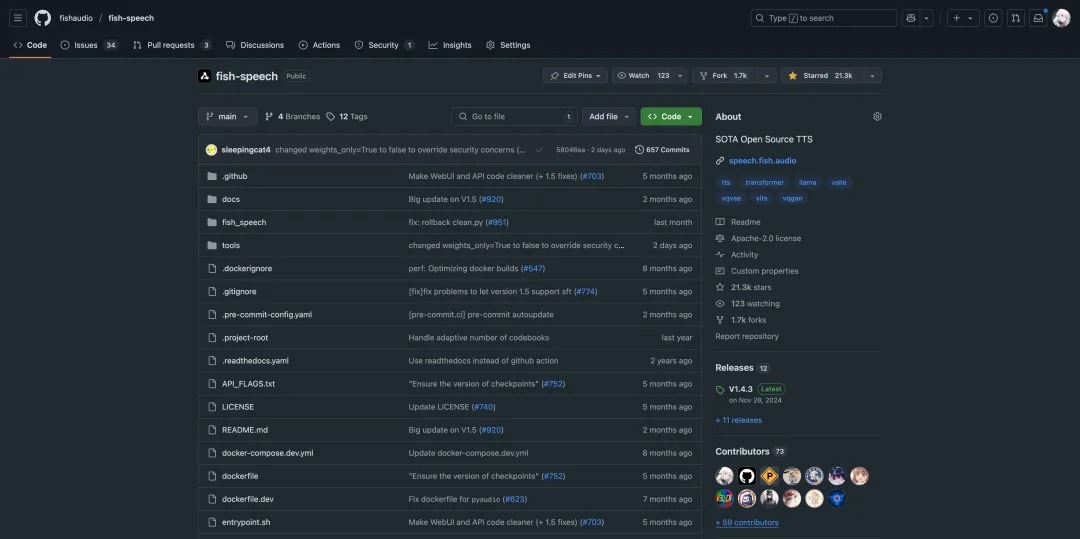Screen dimensions: 1080x539
Task: Expand the Add file dropdown
Action: click(608, 117)
